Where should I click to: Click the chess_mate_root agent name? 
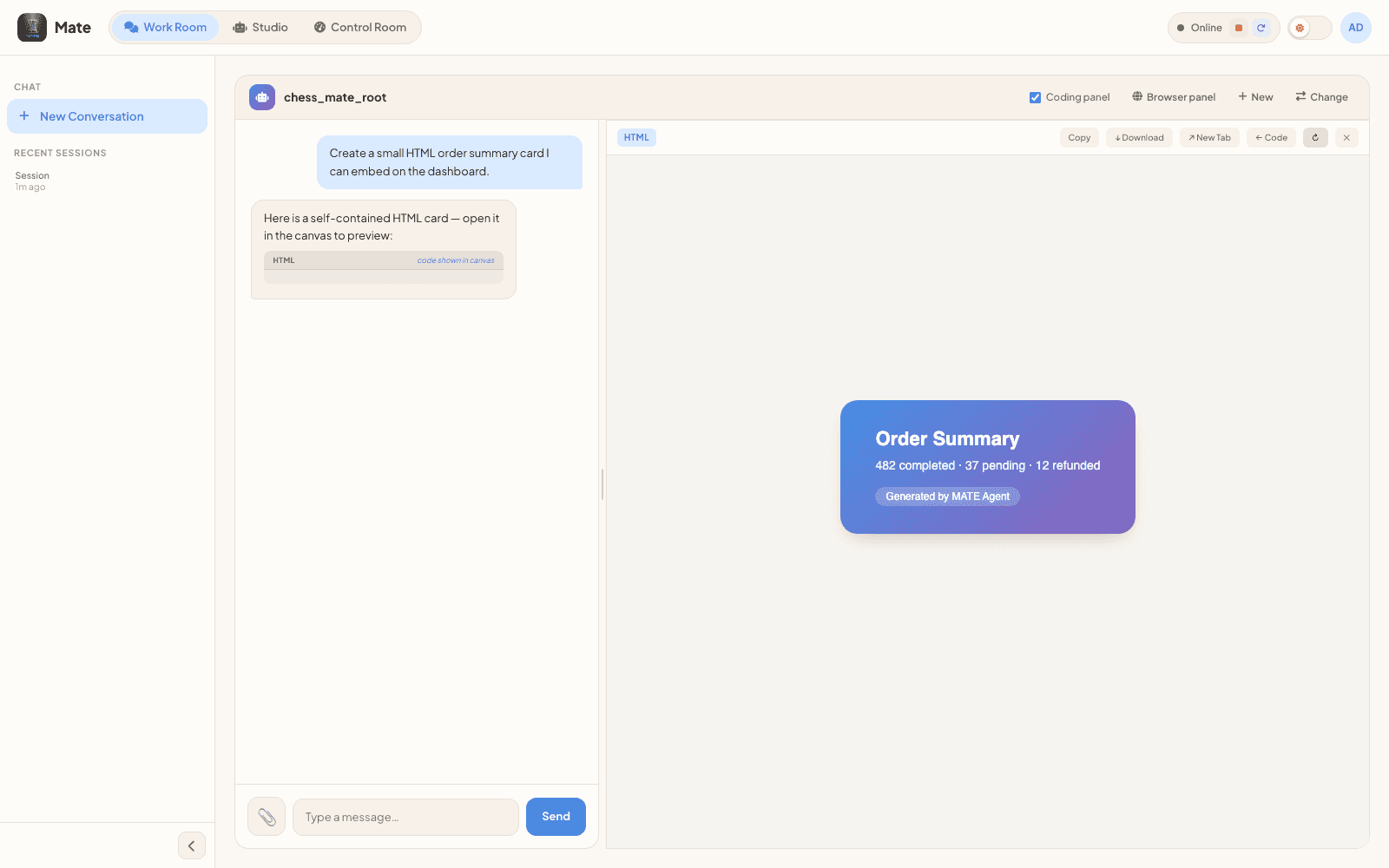(x=335, y=97)
